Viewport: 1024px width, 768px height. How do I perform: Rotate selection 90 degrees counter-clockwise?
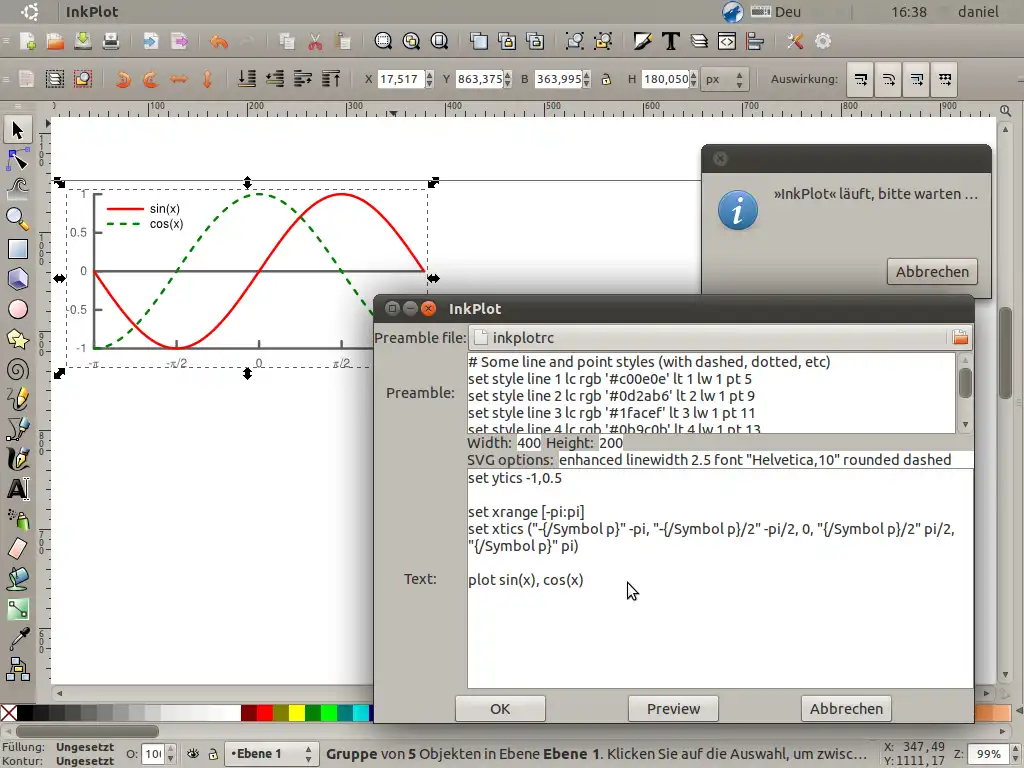click(123, 80)
